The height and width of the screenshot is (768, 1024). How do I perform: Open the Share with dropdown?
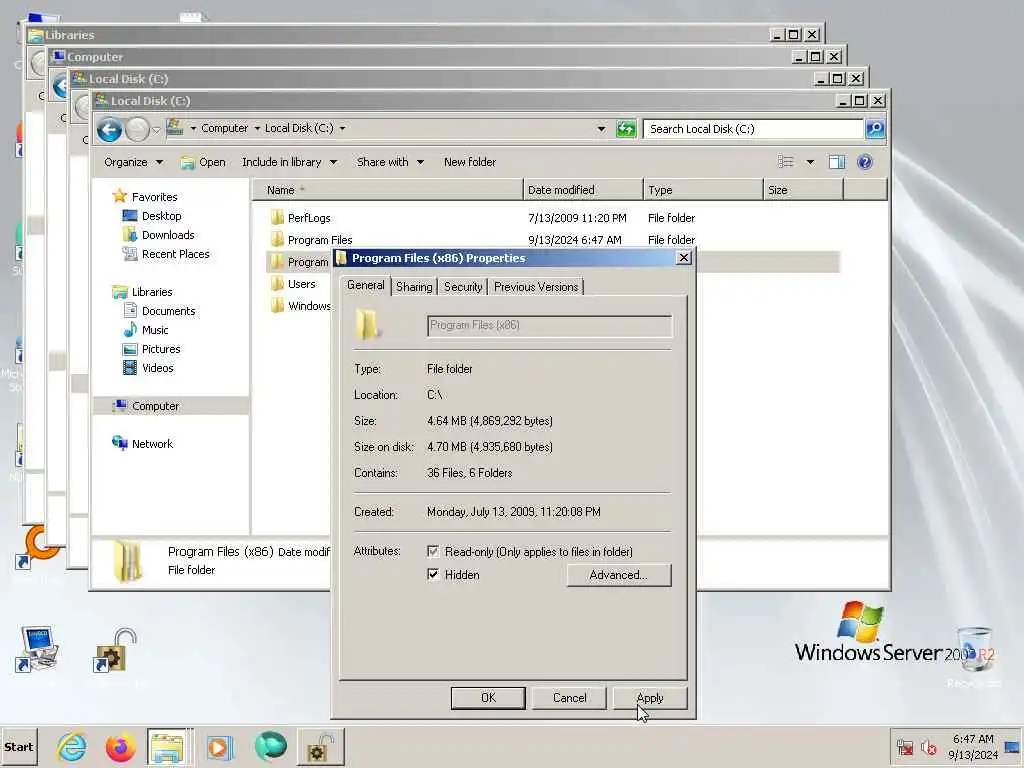coord(390,162)
